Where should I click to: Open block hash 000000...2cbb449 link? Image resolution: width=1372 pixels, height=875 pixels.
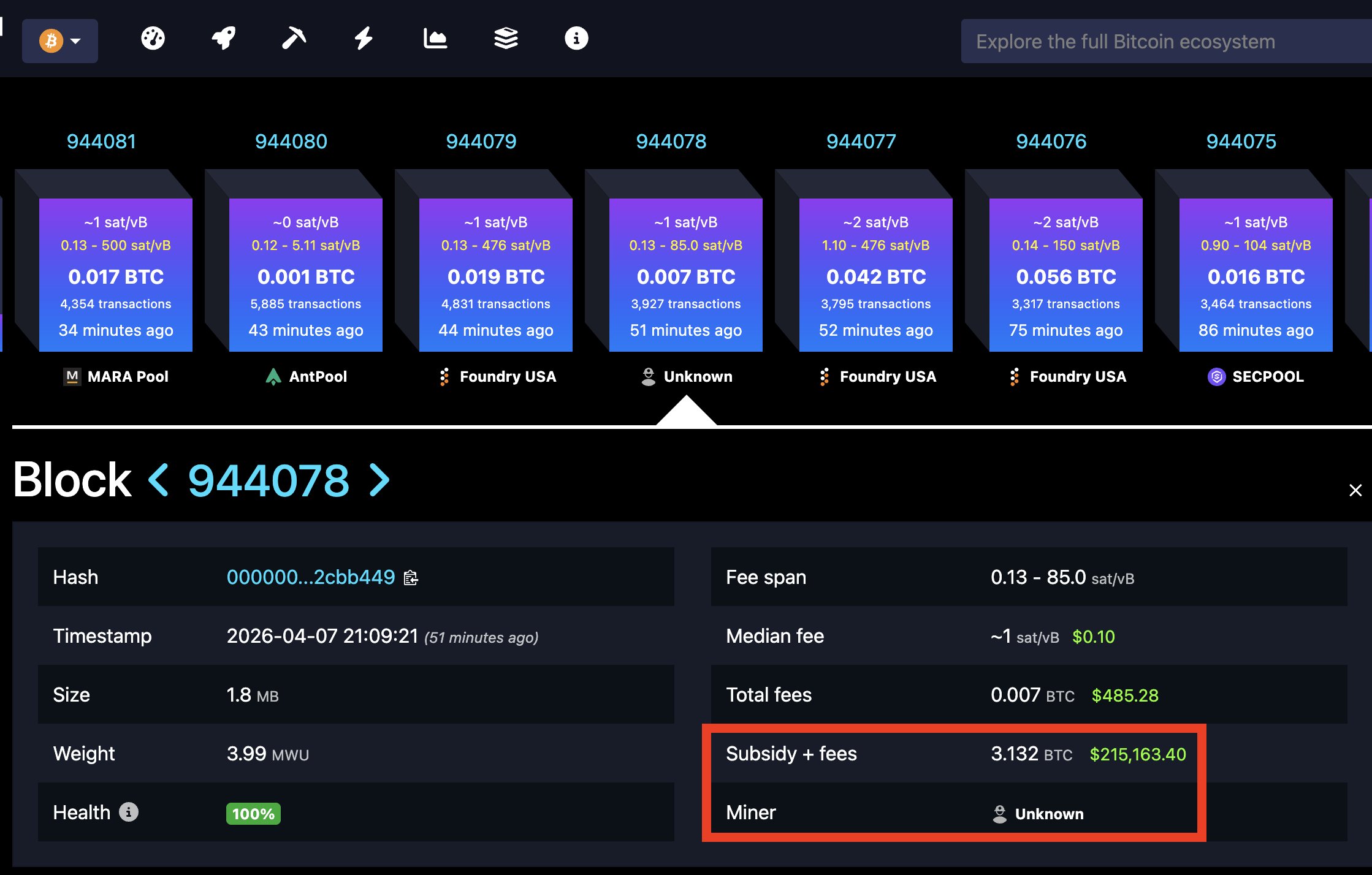[310, 577]
